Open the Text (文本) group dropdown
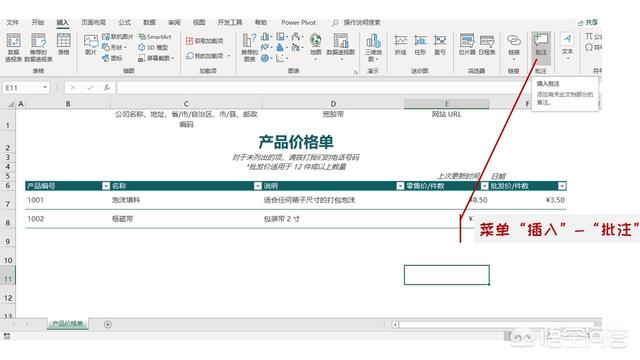Image resolution: width=640 pixels, height=360 pixels. pyautogui.click(x=567, y=47)
